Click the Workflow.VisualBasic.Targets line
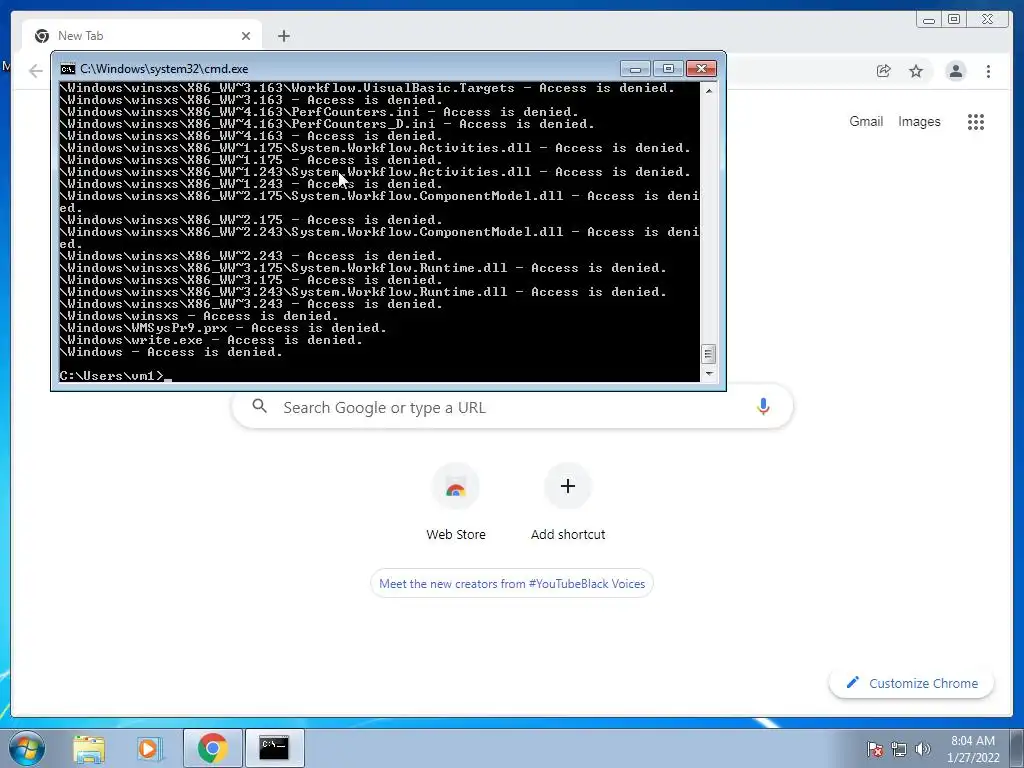 coord(366,88)
